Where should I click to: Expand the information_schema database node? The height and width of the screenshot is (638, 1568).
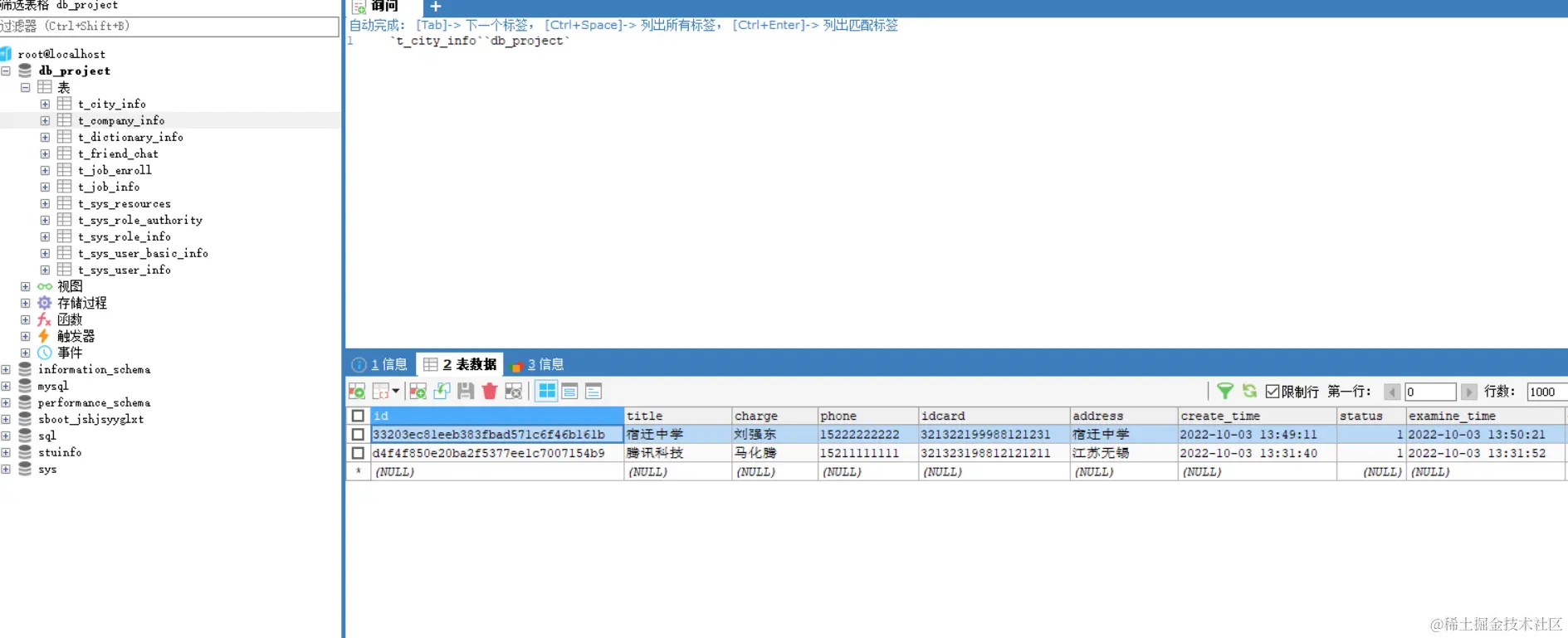coord(6,369)
